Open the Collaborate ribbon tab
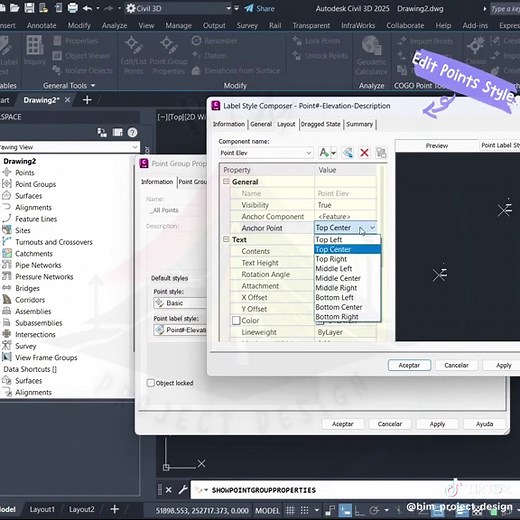Viewport: 520px width, 520px height. click(x=405, y=25)
